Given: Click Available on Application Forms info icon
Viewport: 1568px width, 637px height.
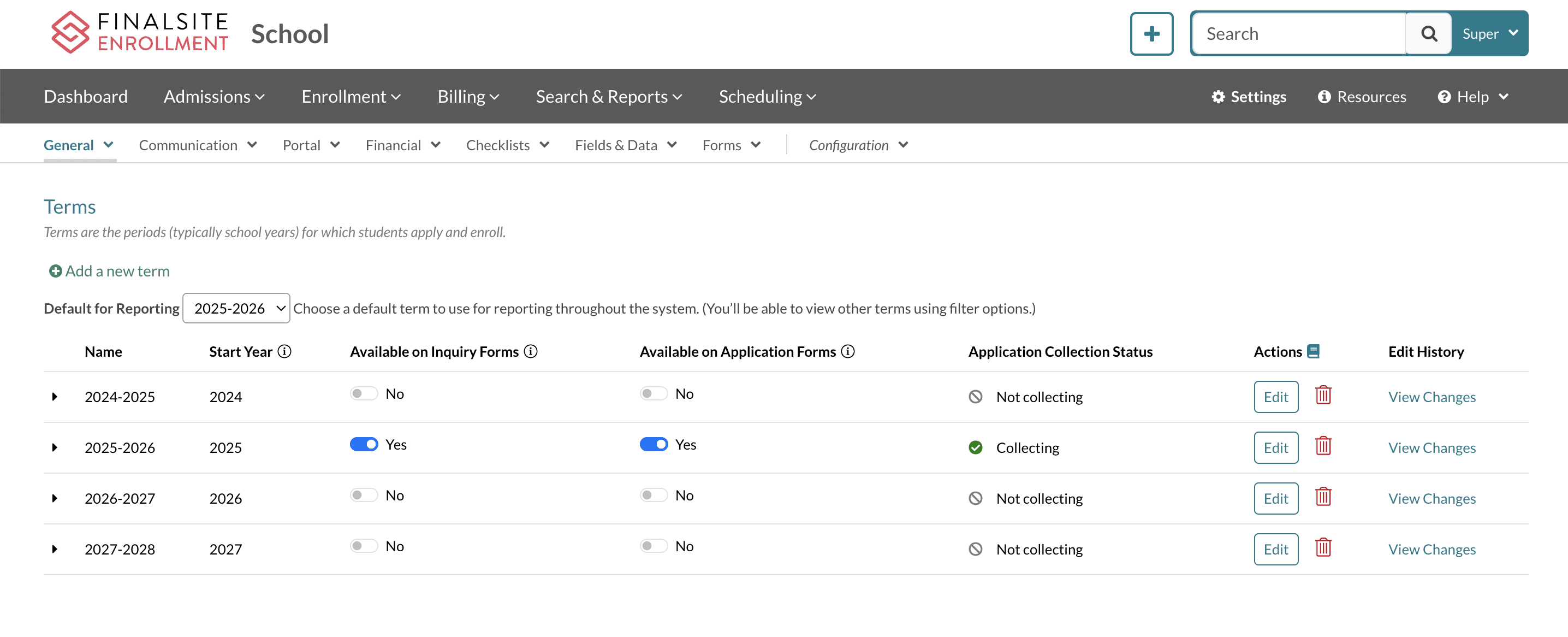Looking at the screenshot, I should pyautogui.click(x=847, y=351).
